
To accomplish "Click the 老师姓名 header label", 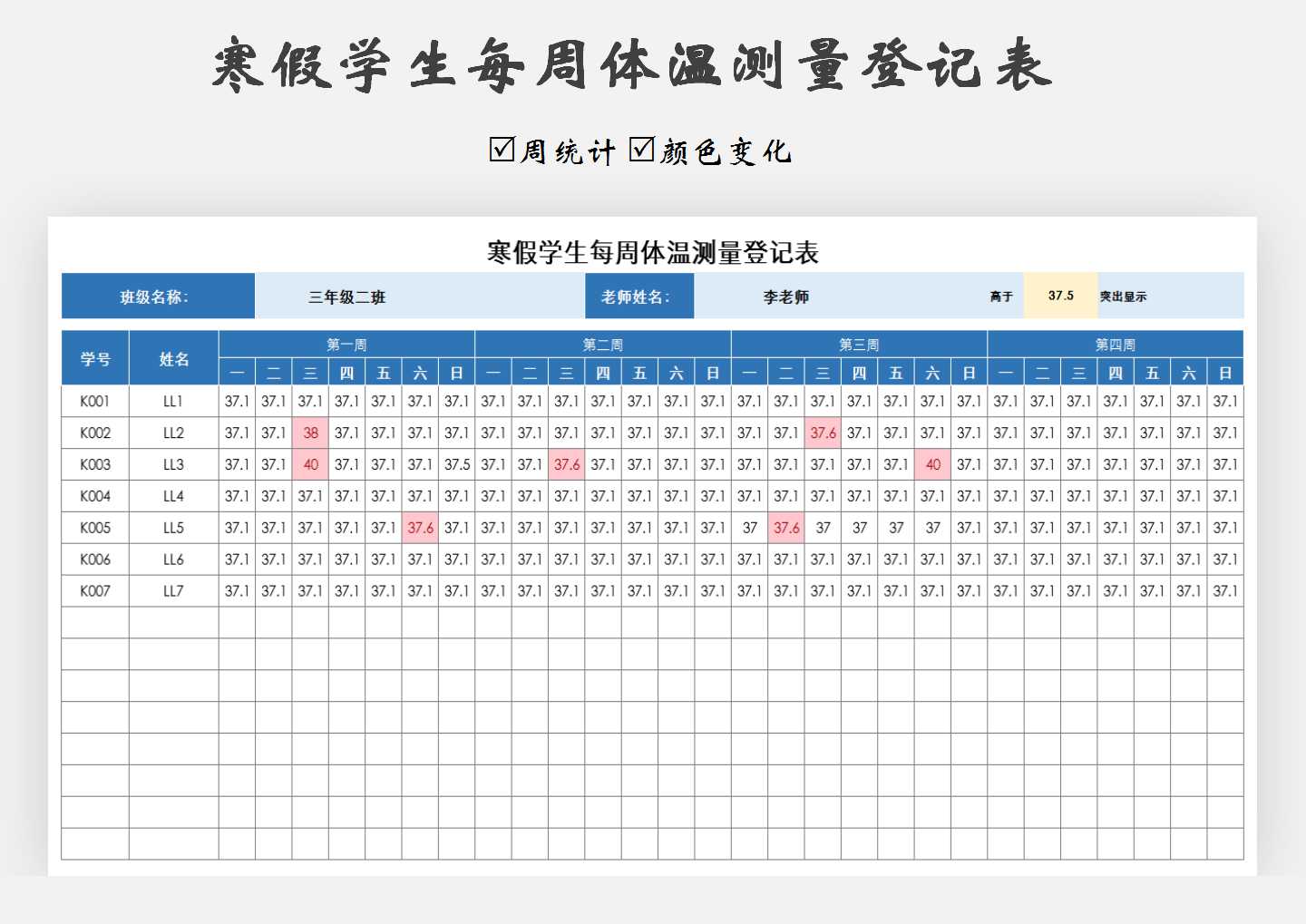I will coord(639,296).
